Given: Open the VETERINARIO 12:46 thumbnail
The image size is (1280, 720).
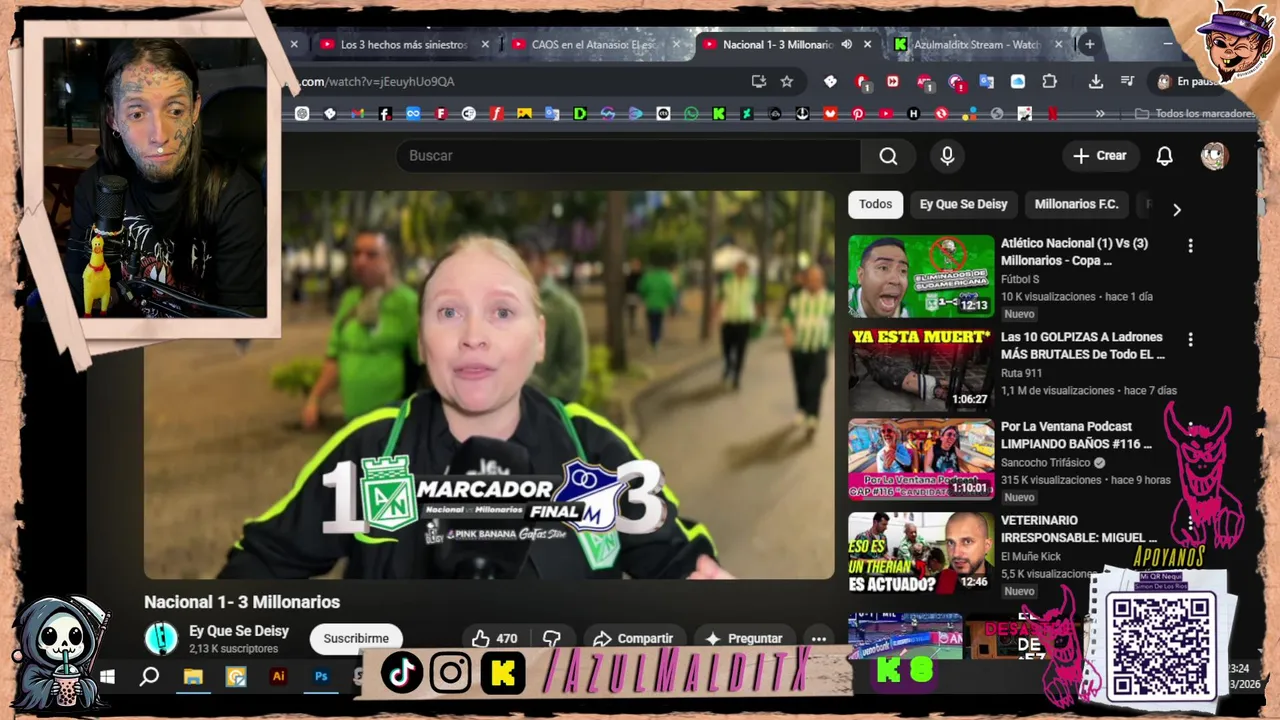Looking at the screenshot, I should 921,554.
